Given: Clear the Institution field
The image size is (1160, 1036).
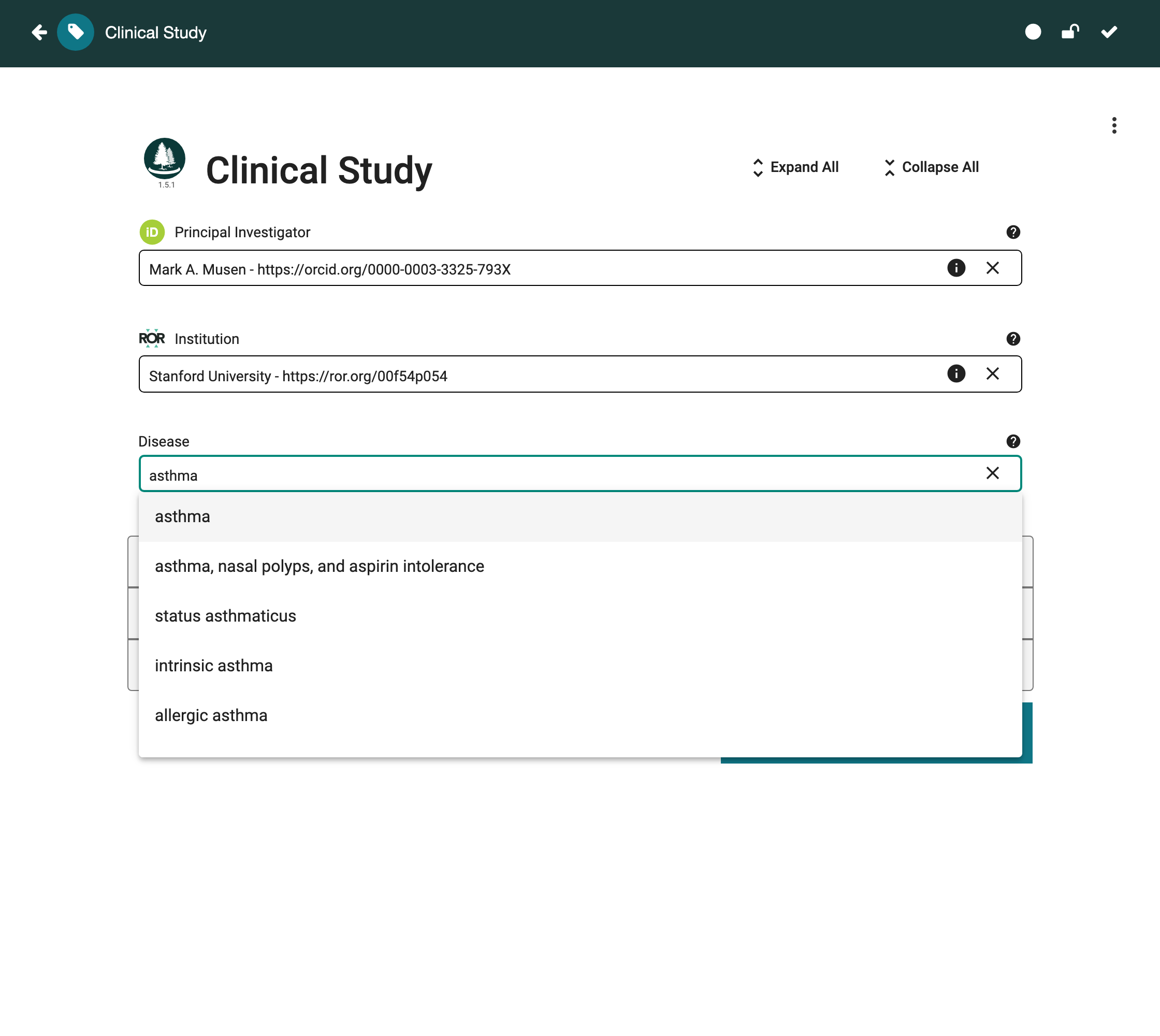Looking at the screenshot, I should tap(993, 373).
